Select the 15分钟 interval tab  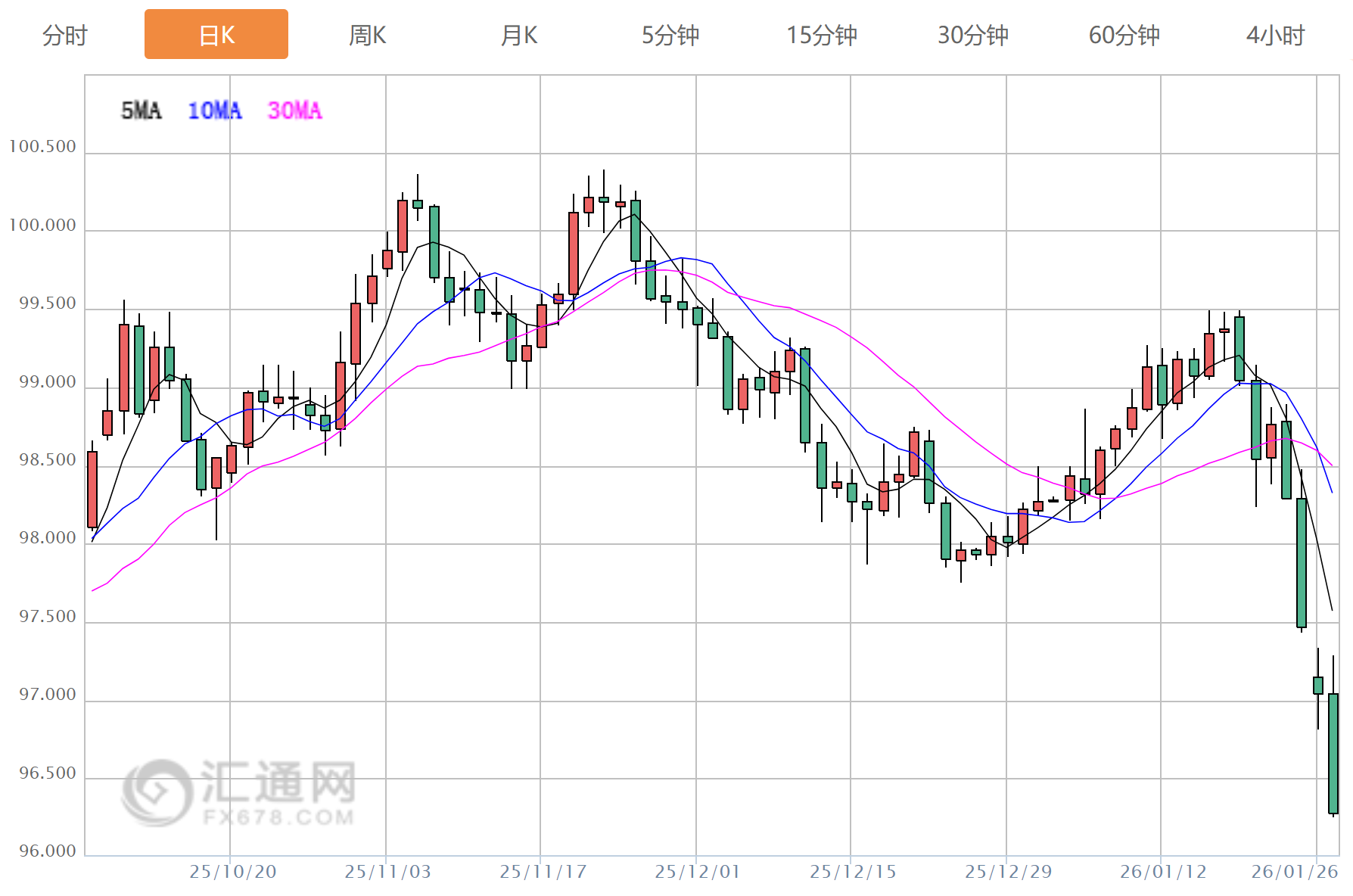(x=822, y=35)
